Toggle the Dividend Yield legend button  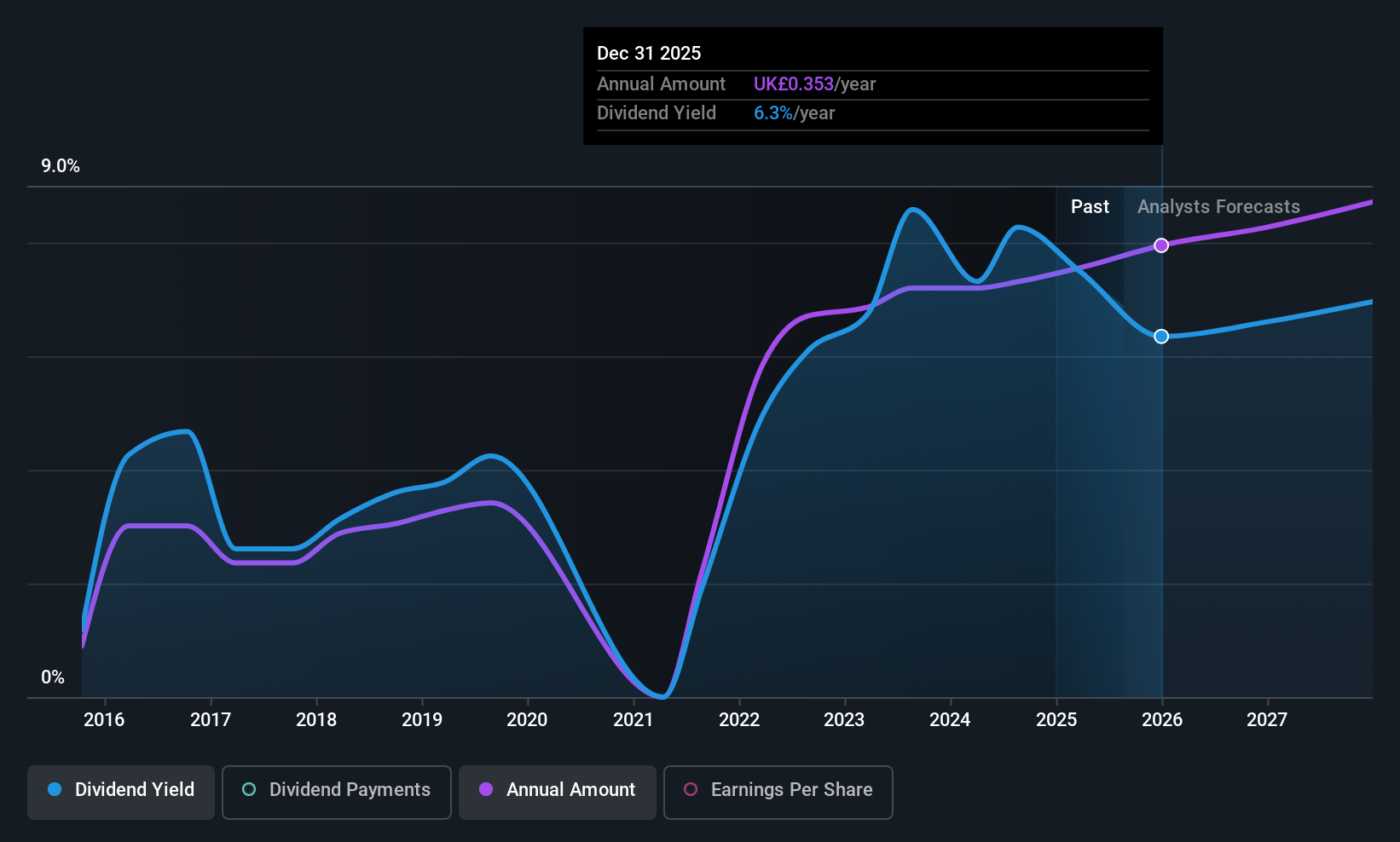121,792
